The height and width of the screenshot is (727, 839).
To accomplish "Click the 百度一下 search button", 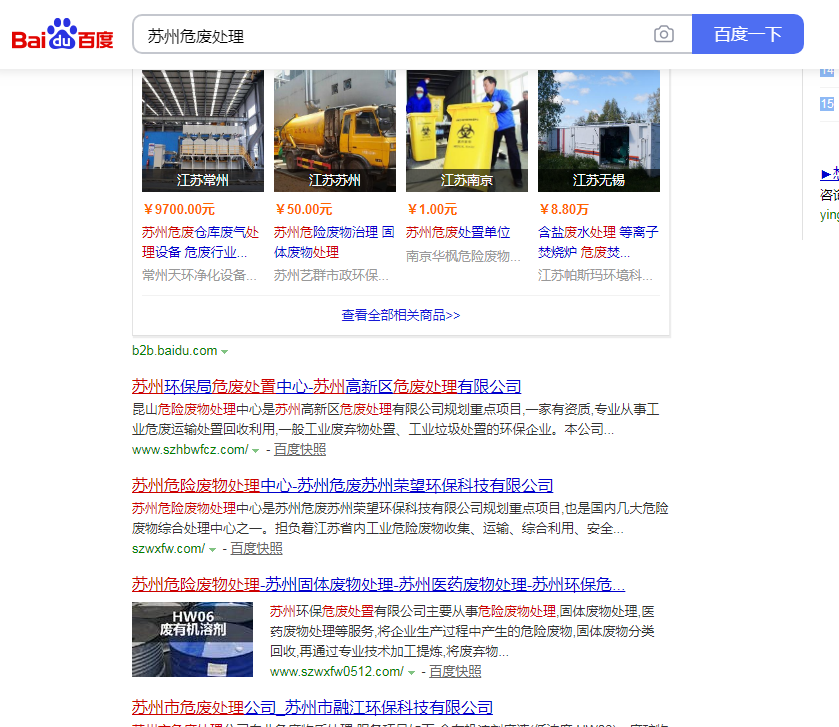I will [747, 34].
